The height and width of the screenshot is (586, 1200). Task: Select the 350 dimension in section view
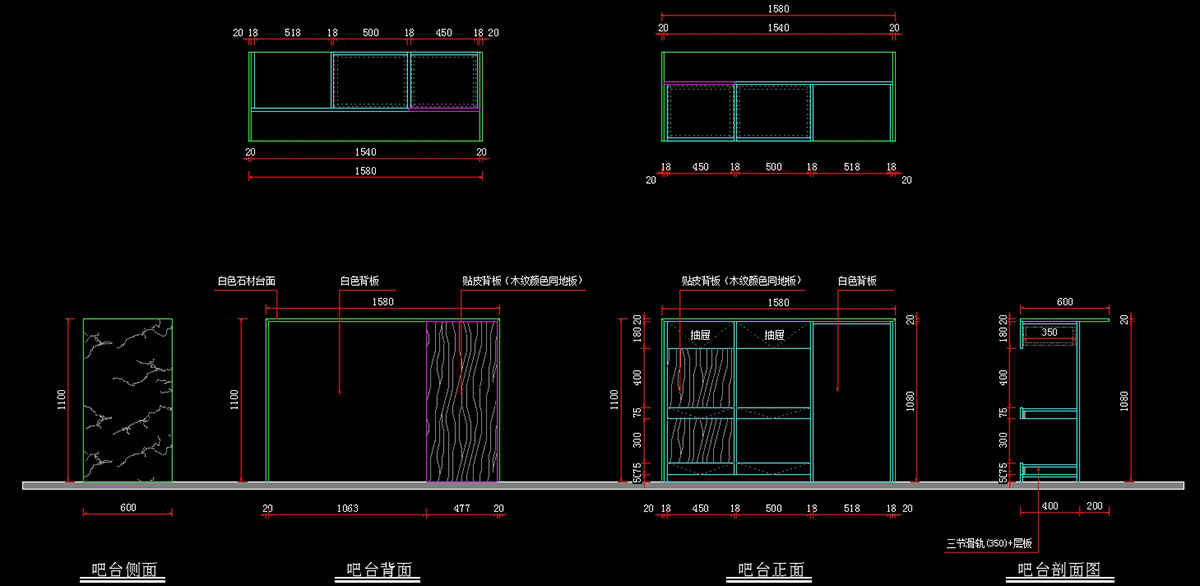[x=1049, y=332]
